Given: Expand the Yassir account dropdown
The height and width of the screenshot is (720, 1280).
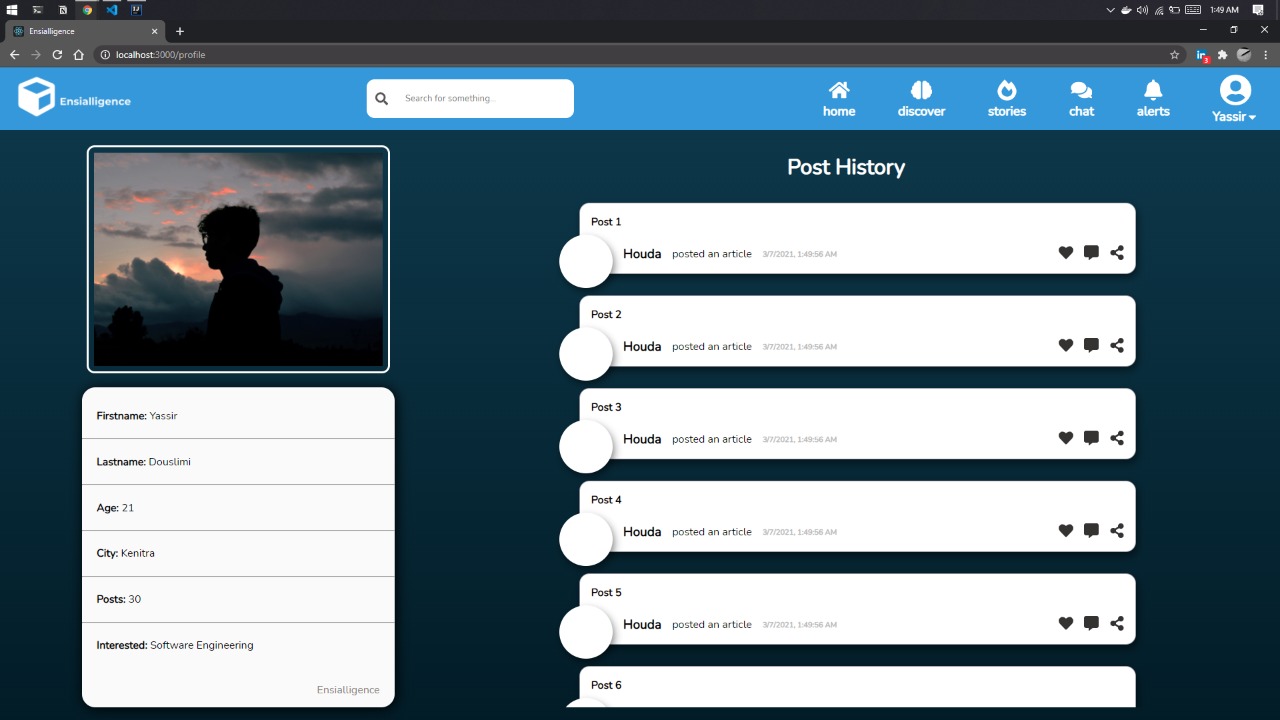Looking at the screenshot, I should [x=1233, y=116].
